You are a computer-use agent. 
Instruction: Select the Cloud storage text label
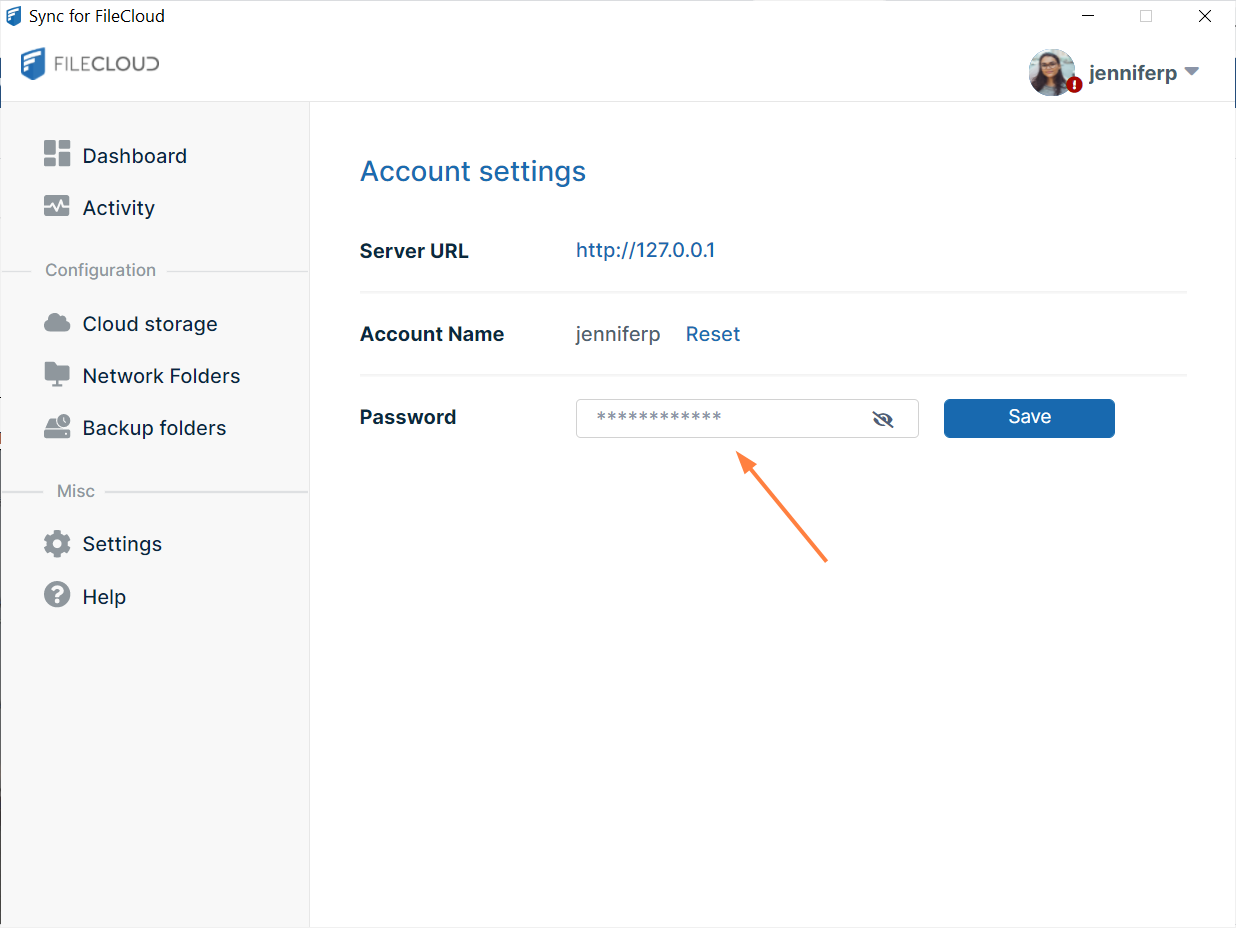coord(150,324)
